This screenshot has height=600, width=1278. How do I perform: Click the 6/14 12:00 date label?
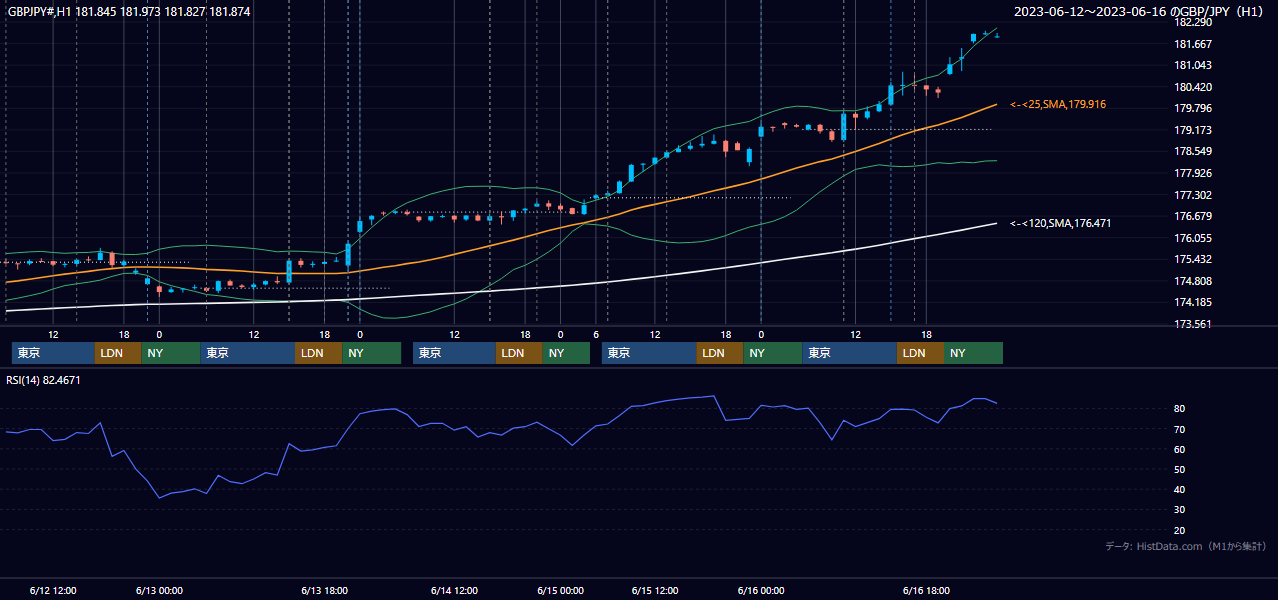tap(453, 591)
